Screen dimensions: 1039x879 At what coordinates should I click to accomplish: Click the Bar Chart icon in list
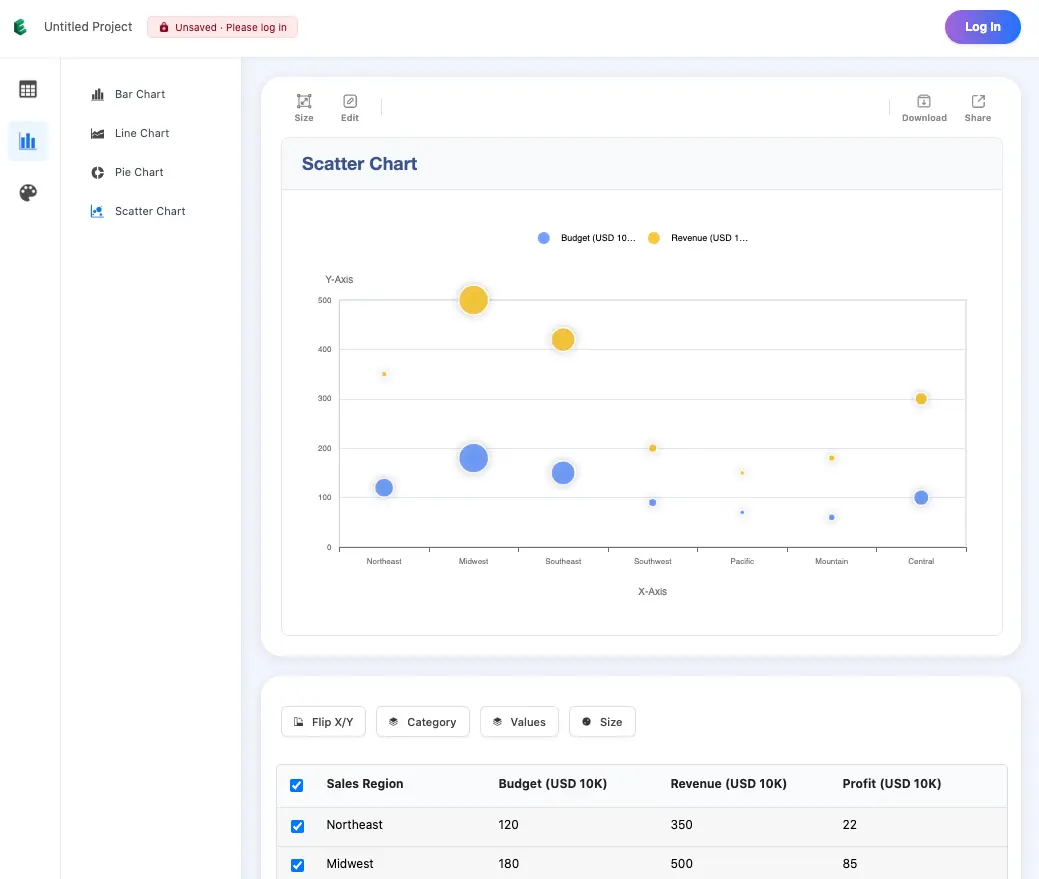tap(97, 94)
